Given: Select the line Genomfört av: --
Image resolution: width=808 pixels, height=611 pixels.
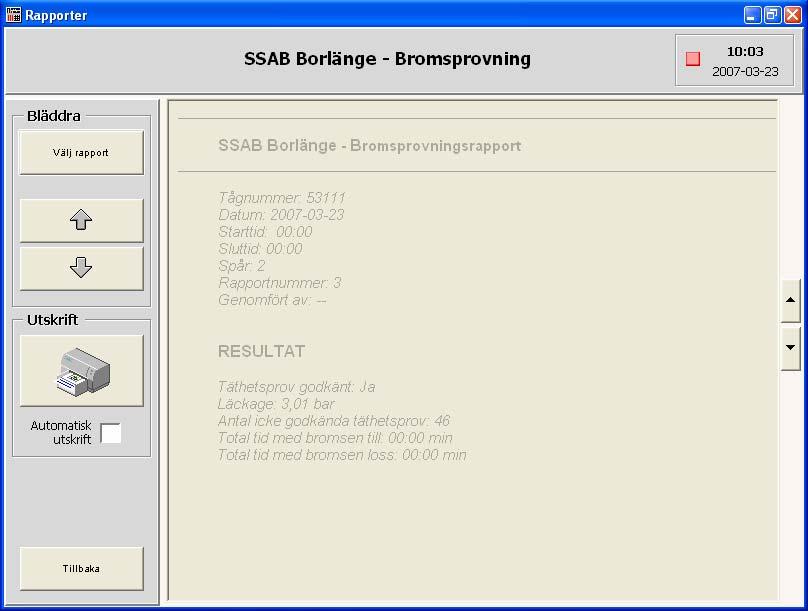Looking at the screenshot, I should point(272,300).
